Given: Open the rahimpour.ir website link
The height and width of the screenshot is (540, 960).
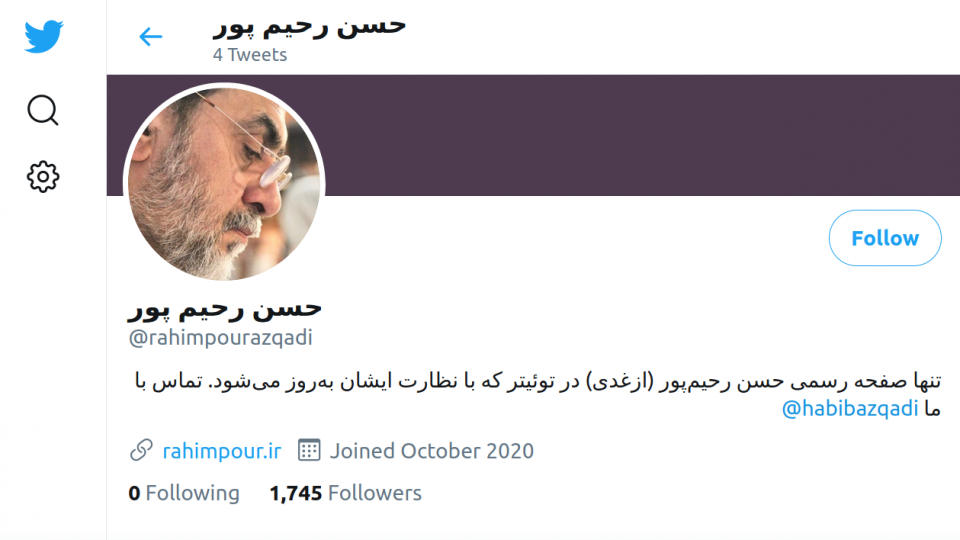Looking at the screenshot, I should 222,451.
